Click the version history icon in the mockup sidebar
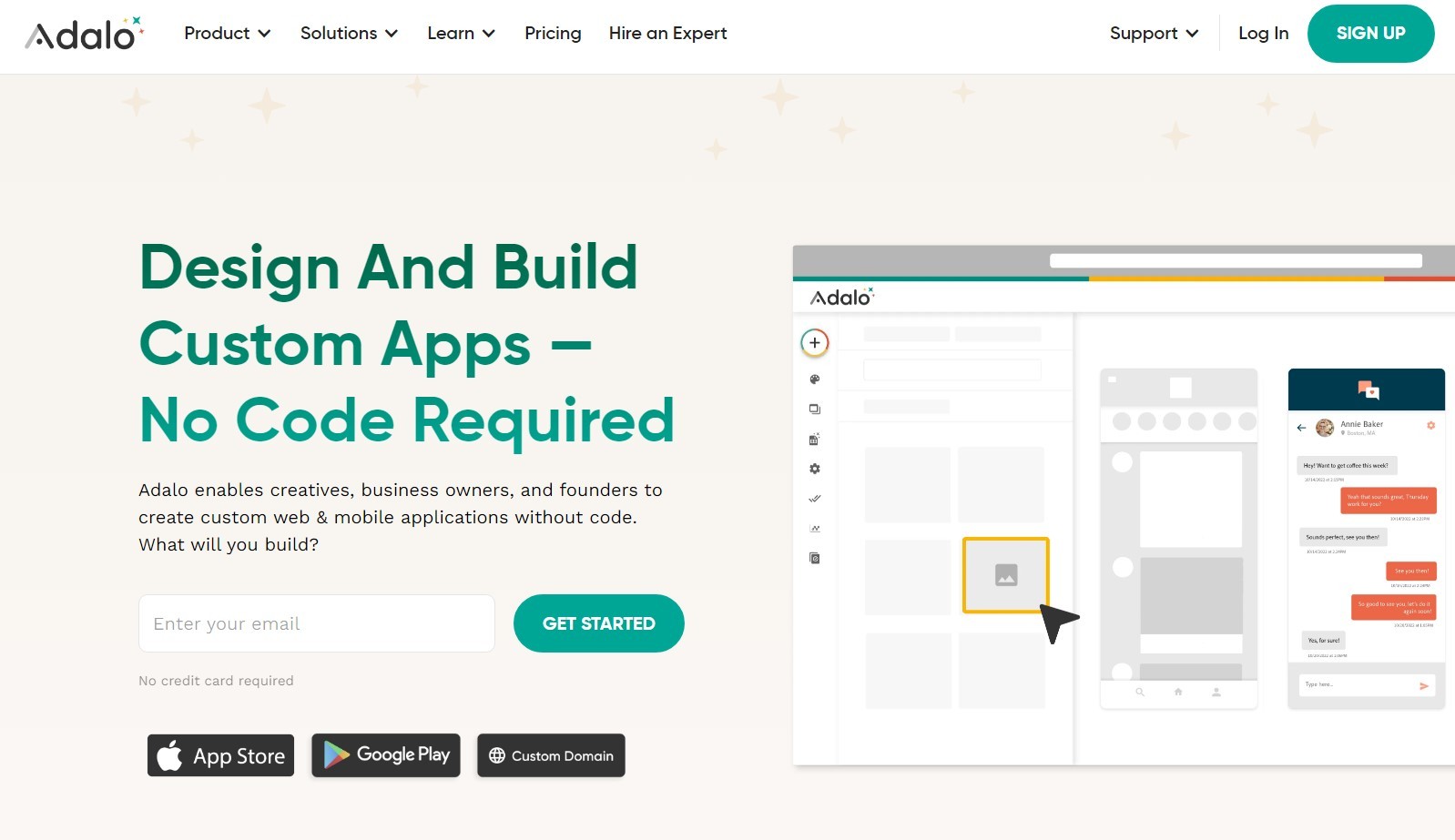This screenshot has width=1455, height=840. 815,558
